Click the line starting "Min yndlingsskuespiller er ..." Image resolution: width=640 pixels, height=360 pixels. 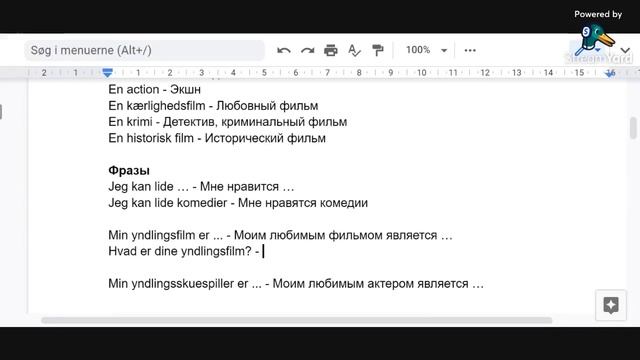point(296,283)
